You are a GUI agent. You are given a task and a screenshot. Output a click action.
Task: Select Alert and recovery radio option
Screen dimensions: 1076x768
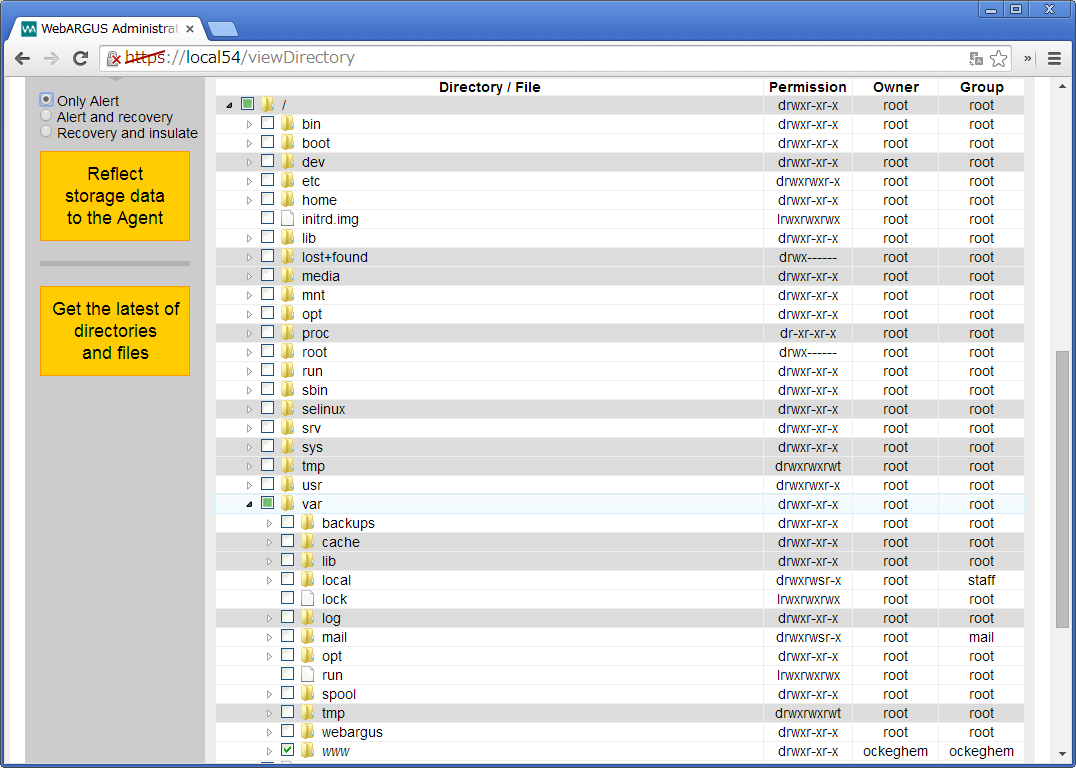pyautogui.click(x=46, y=116)
